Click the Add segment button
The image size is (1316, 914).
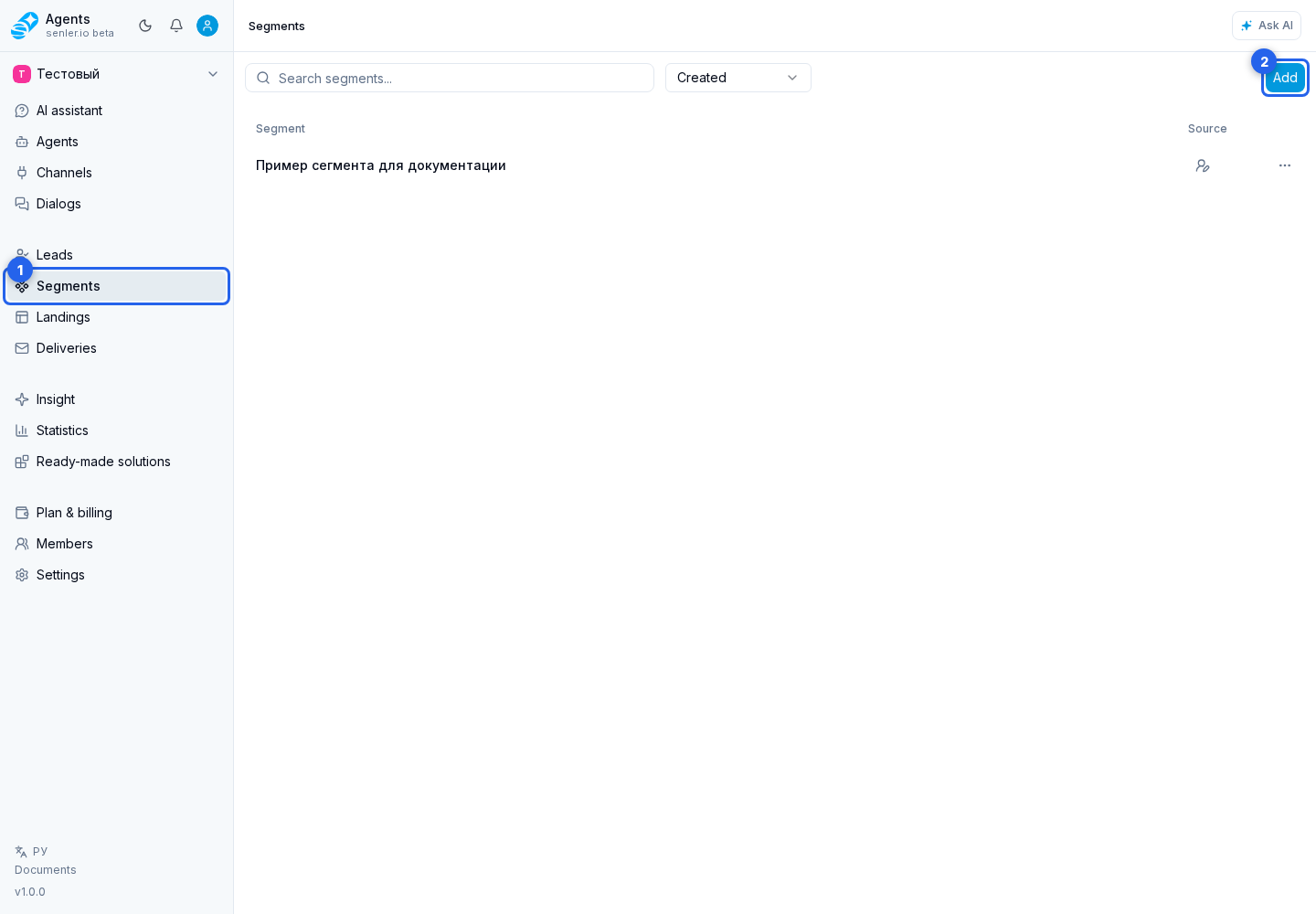(x=1285, y=78)
